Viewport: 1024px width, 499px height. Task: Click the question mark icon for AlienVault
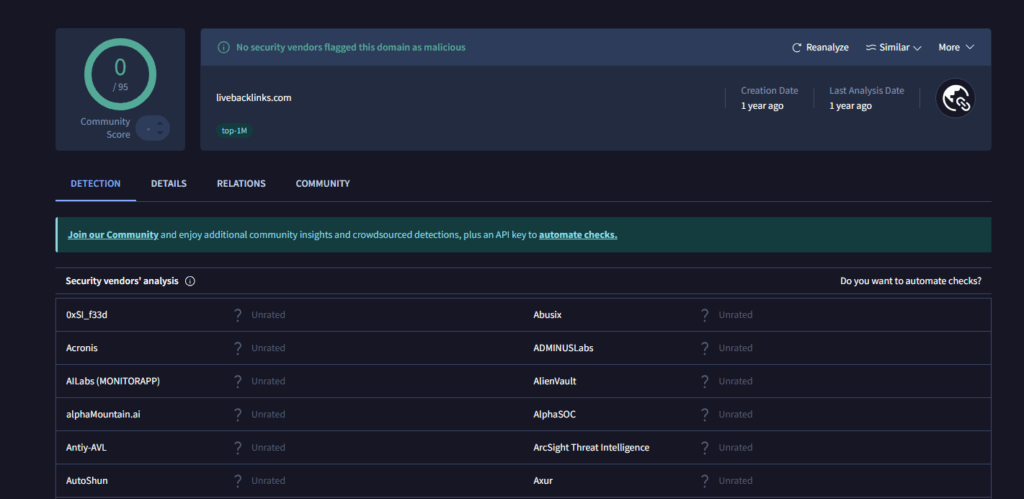(x=705, y=381)
